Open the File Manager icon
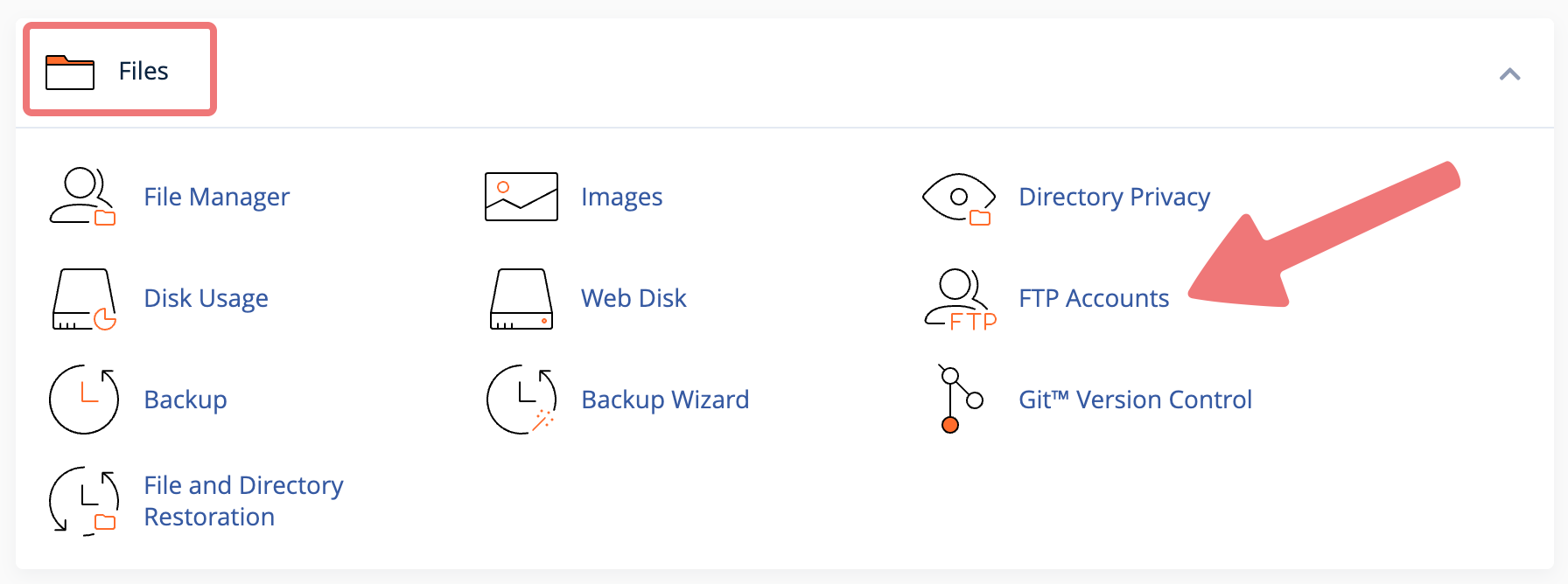Screen dimensions: 1568x584 [x=83, y=197]
